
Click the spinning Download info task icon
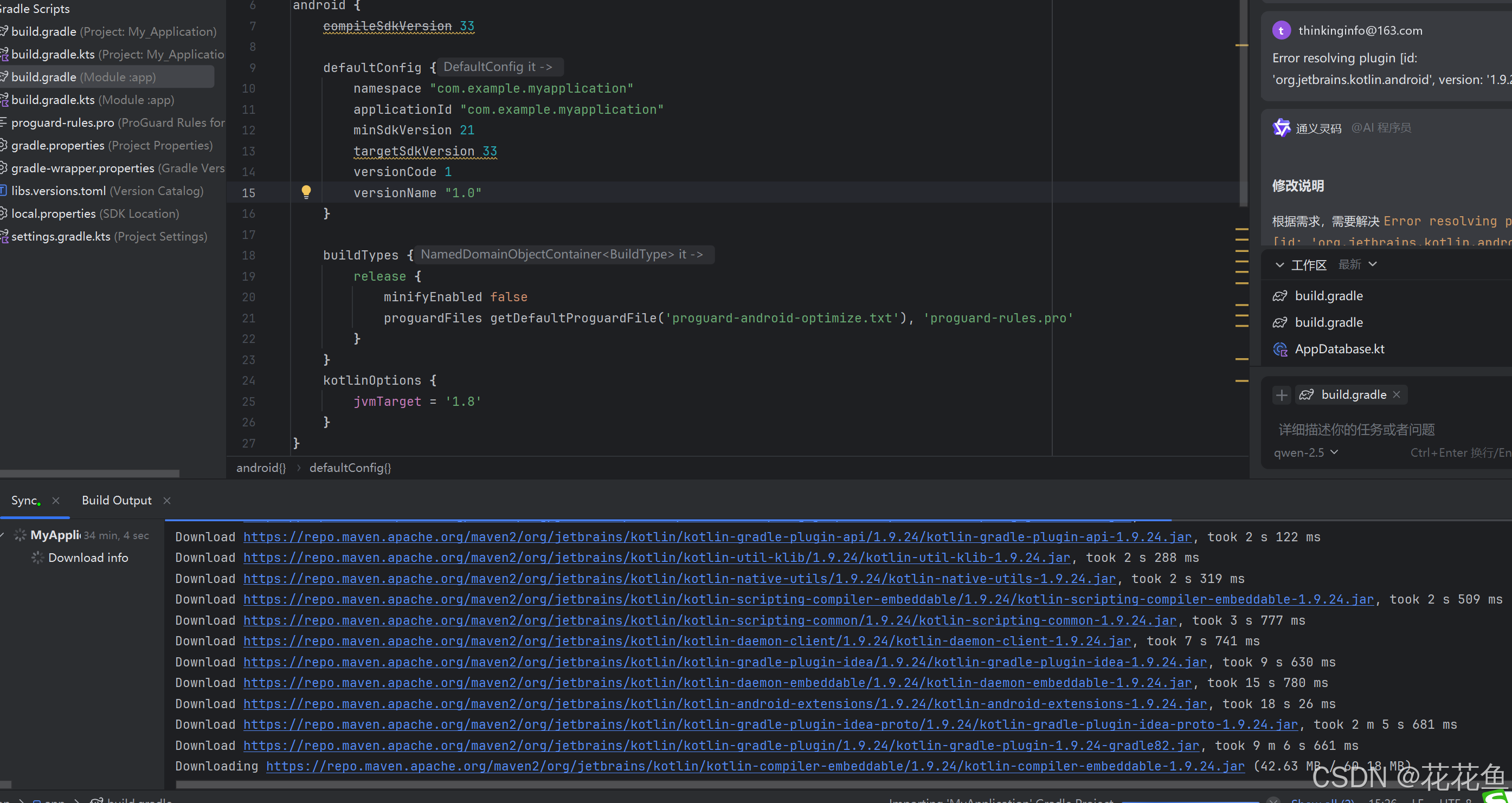[37, 557]
